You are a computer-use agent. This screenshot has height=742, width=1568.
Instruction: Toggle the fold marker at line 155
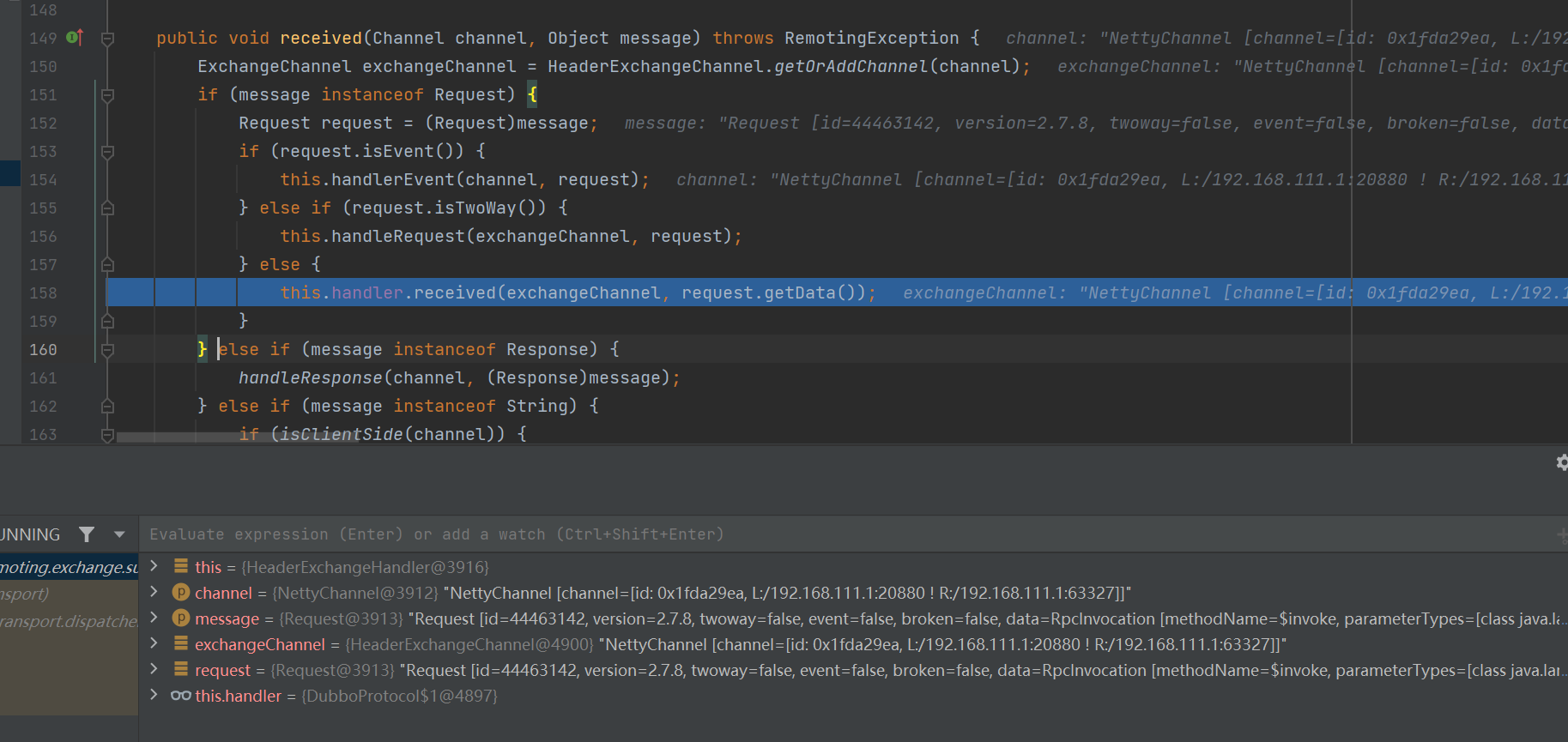pos(107,208)
